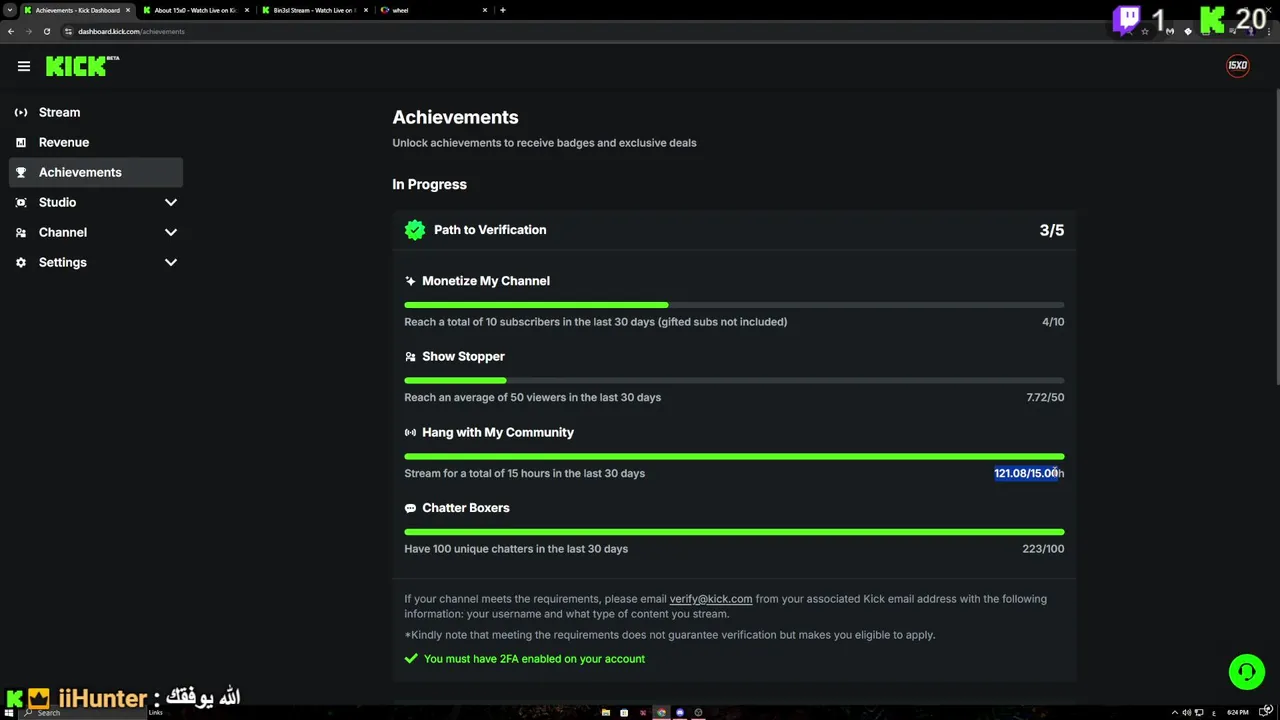Click the Channel icon in sidebar
Image resolution: width=1280 pixels, height=720 pixels.
[21, 233]
